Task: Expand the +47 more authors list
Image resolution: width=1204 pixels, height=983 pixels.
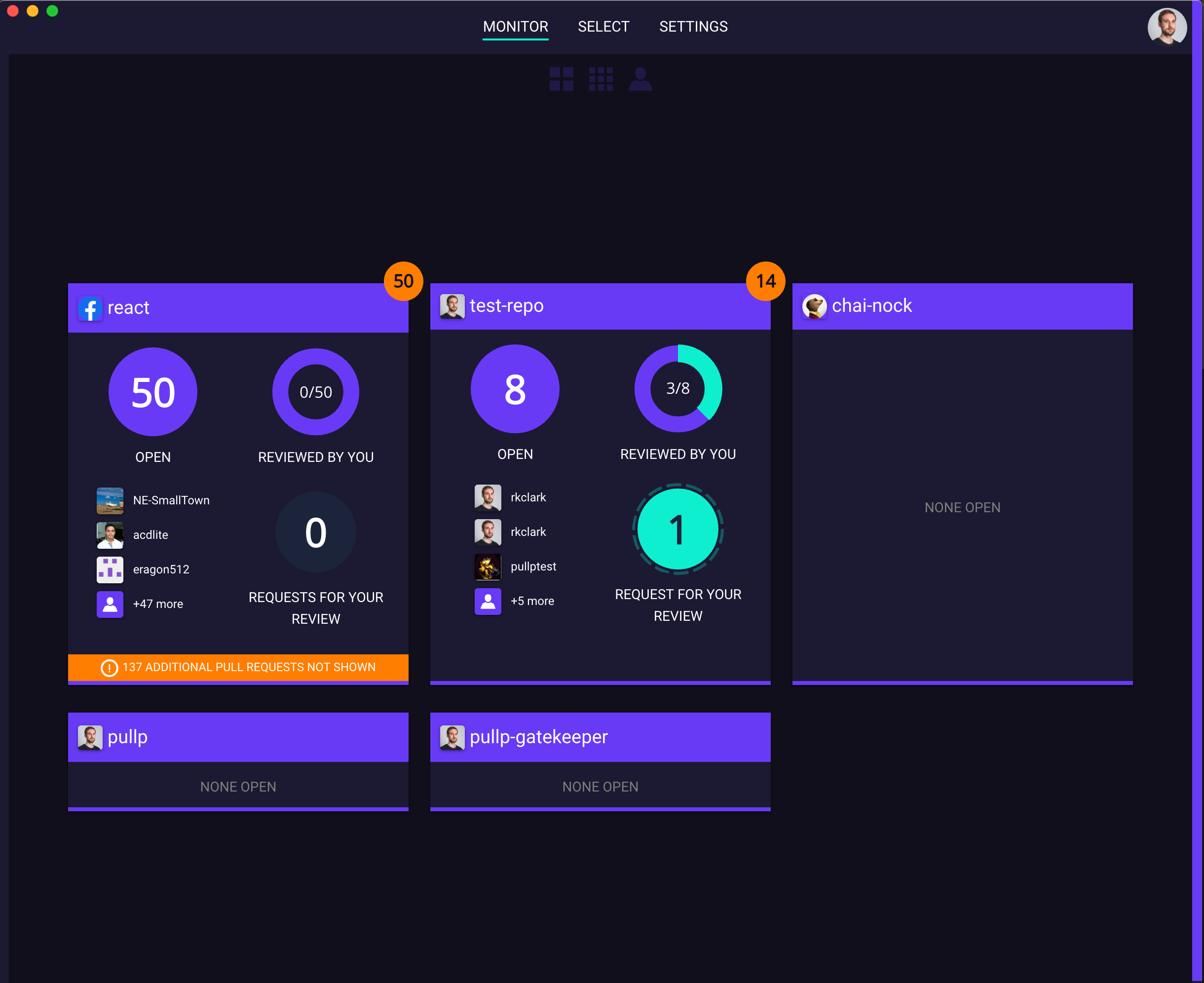Action: 157,604
